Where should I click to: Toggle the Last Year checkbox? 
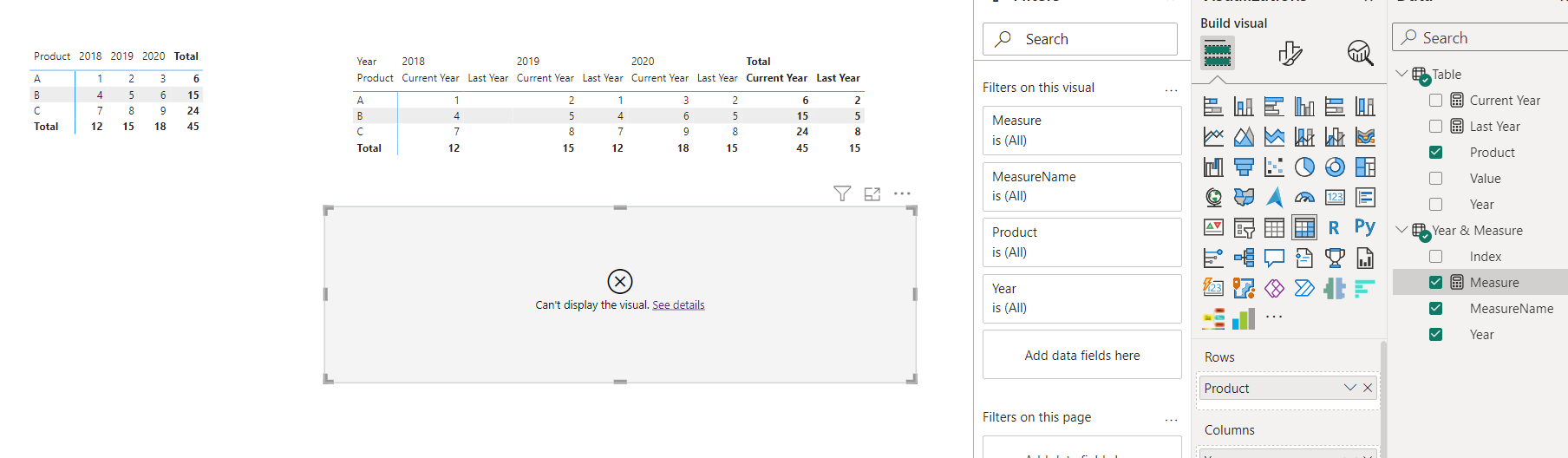point(1435,127)
